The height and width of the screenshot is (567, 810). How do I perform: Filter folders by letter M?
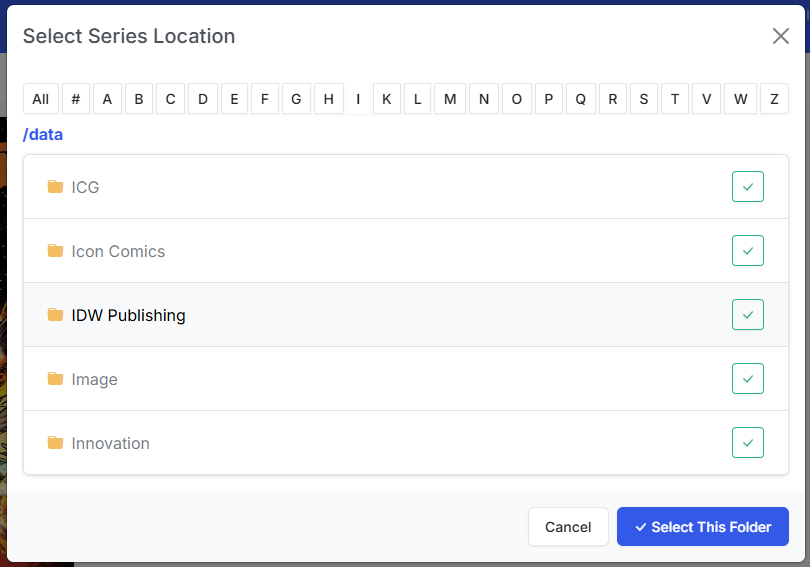(450, 99)
